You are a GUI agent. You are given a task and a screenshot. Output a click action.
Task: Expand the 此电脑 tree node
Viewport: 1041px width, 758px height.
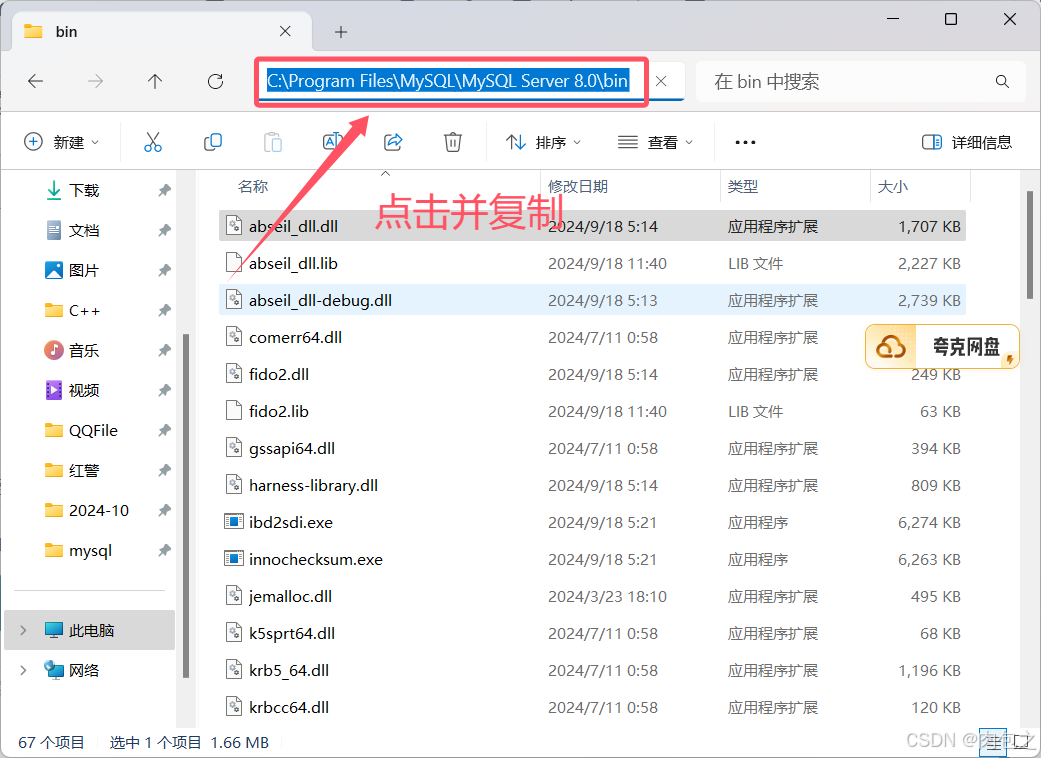(23, 630)
